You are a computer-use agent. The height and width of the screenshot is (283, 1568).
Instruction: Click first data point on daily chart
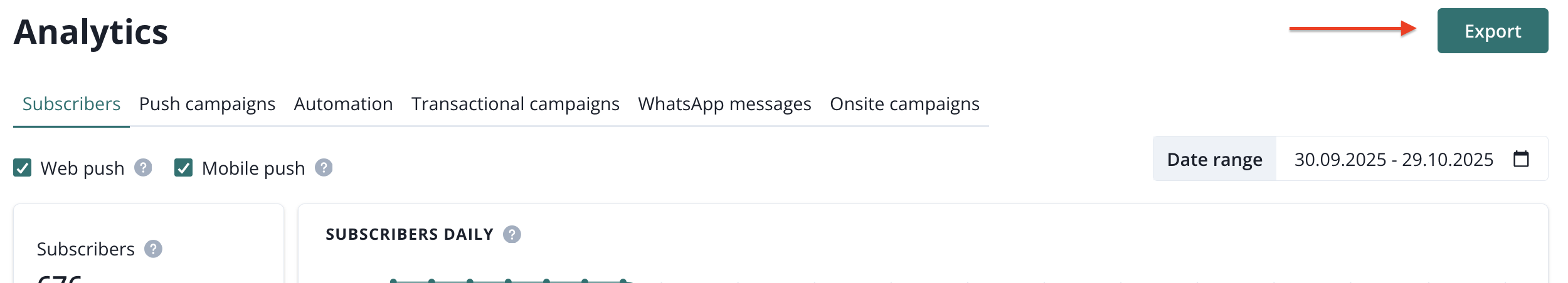coord(393,281)
